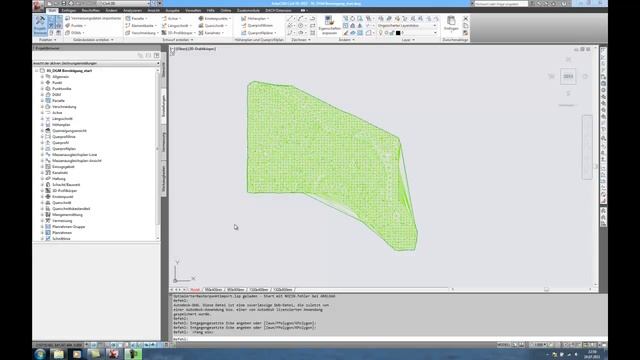This screenshot has width=640, height=360.
Task: Click the Einzugsgebiet node icon
Action: point(48,167)
